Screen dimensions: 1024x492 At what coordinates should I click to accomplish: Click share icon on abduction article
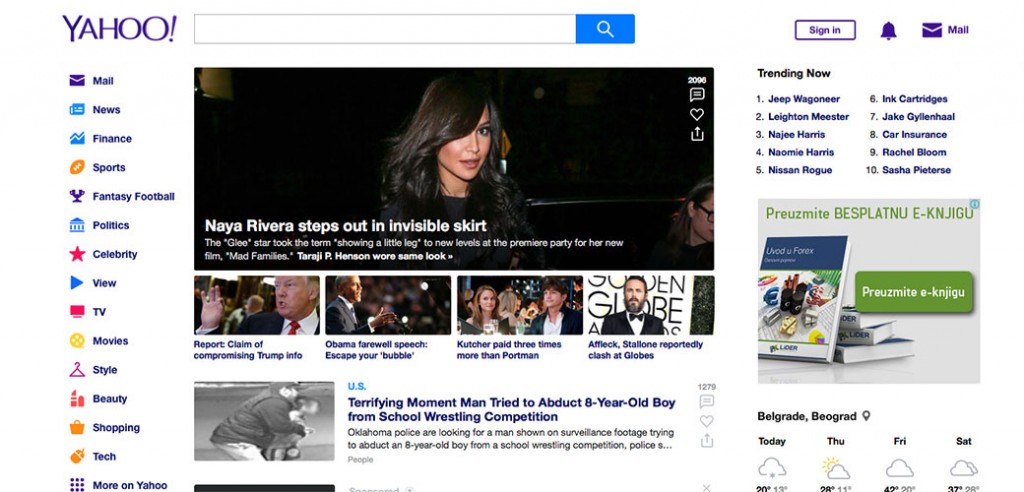[707, 440]
